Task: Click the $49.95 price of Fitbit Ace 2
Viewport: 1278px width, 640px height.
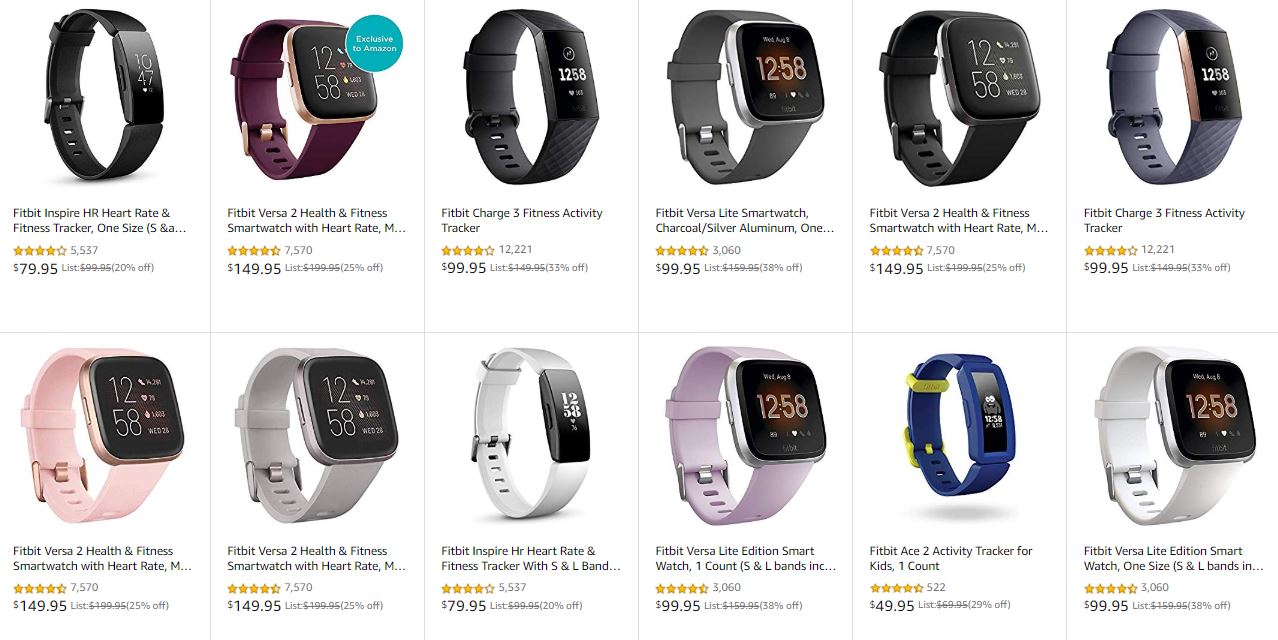Action: [x=892, y=606]
